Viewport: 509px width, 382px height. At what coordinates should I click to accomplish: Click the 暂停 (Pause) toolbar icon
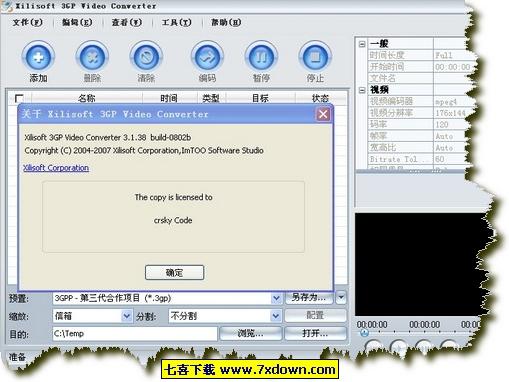[x=261, y=57]
